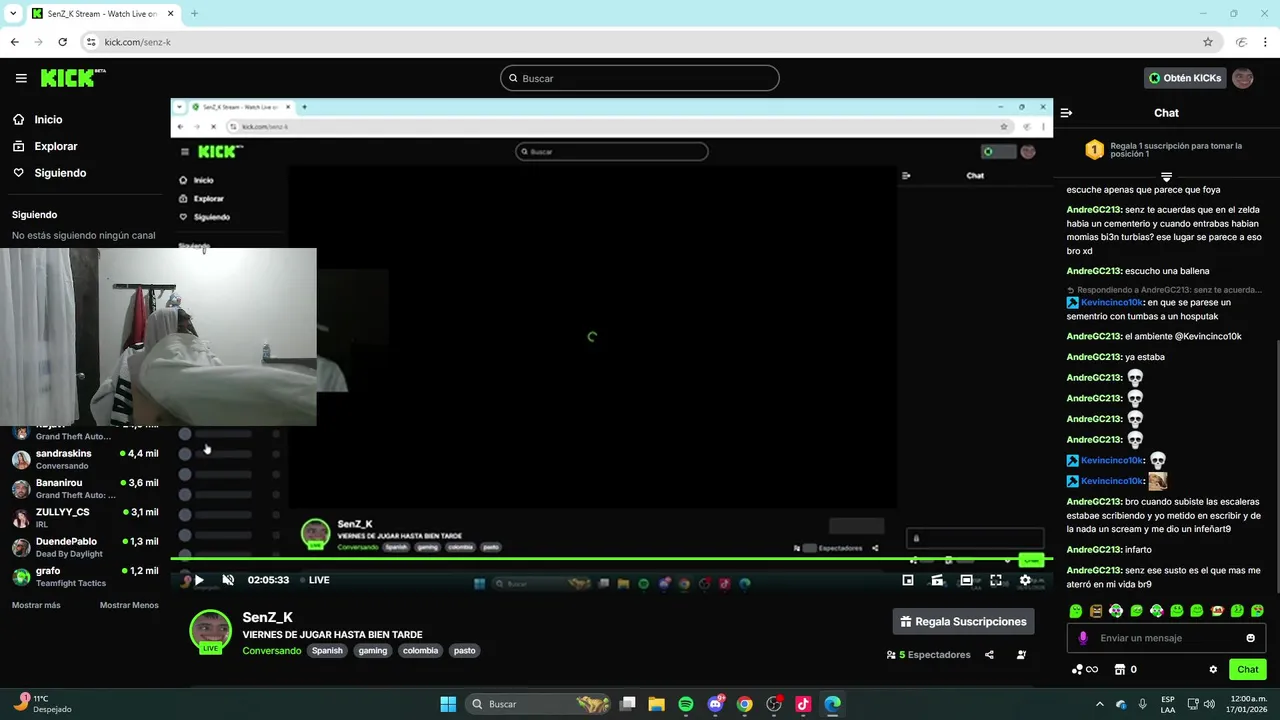This screenshot has height=720, width=1280.
Task: Click the voice message microphone icon
Action: click(1083, 638)
